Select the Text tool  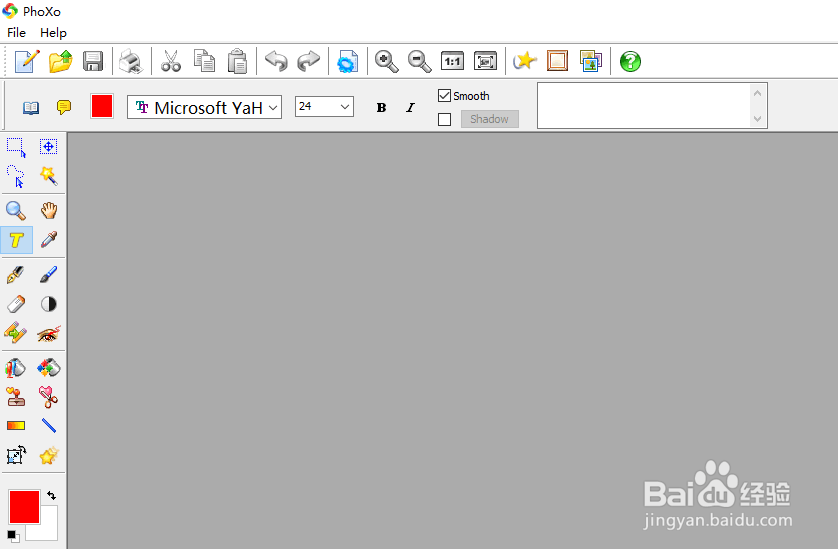(x=17, y=240)
